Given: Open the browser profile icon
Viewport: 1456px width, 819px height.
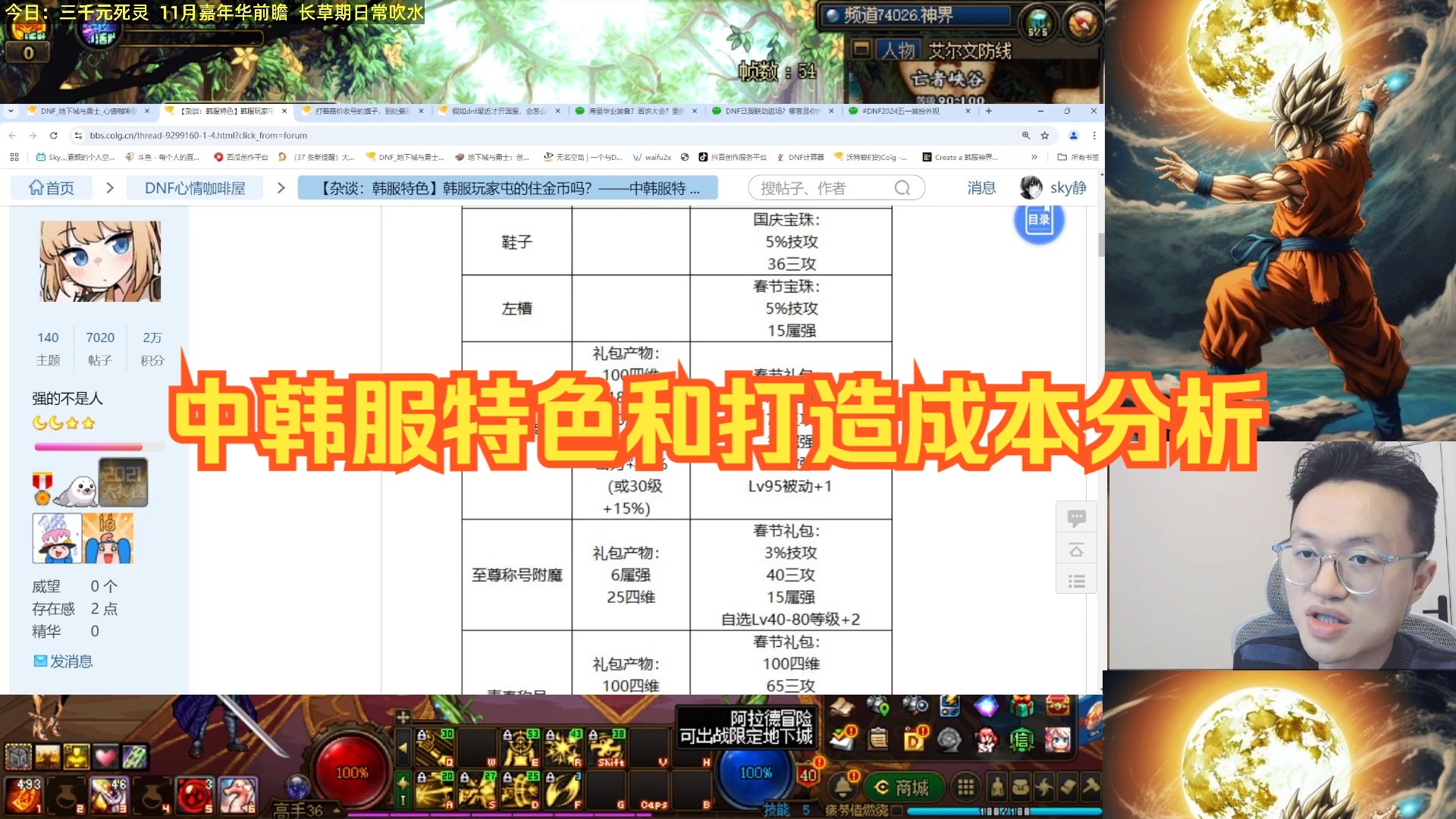Looking at the screenshot, I should tap(1073, 136).
